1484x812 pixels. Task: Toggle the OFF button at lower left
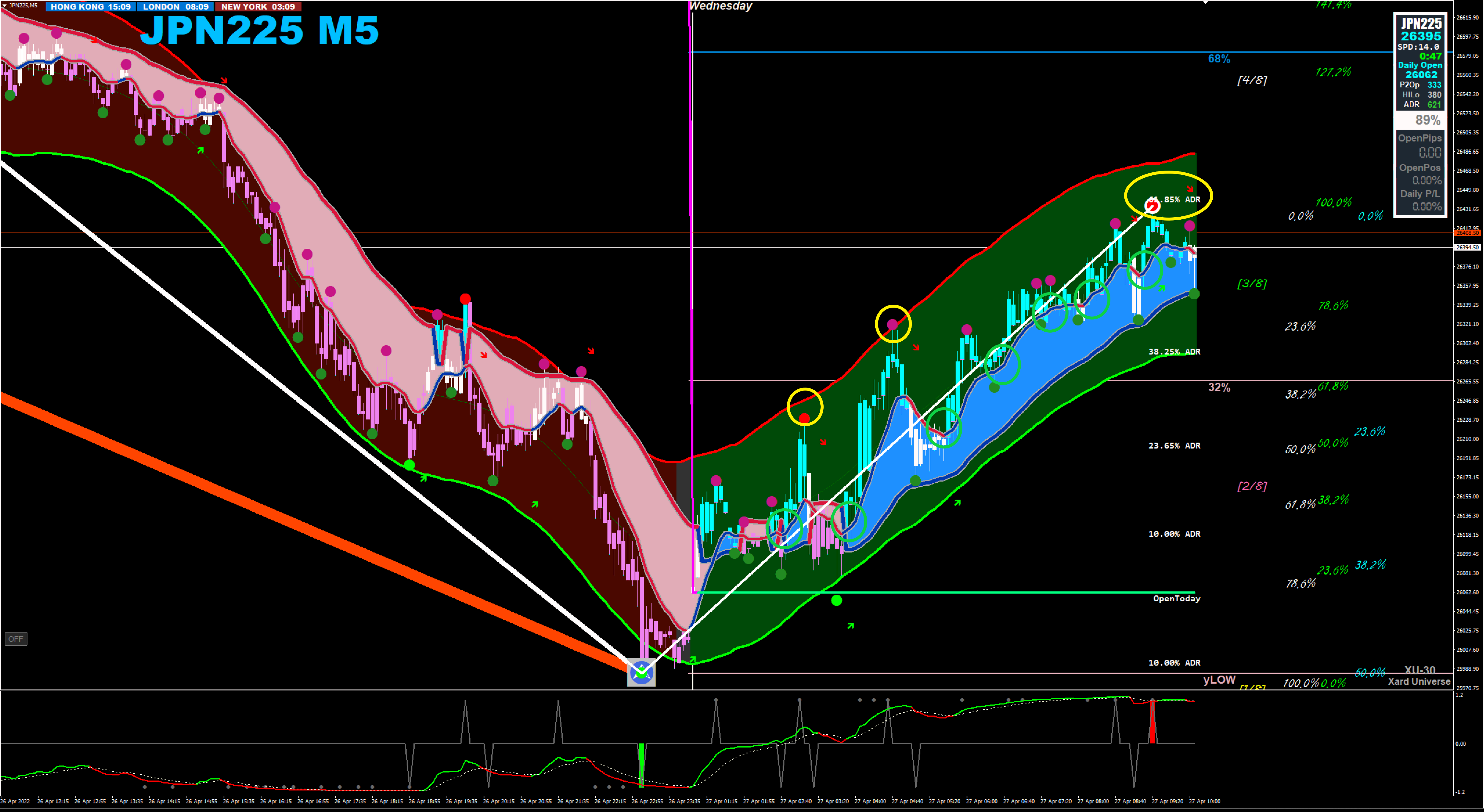pyautogui.click(x=15, y=638)
